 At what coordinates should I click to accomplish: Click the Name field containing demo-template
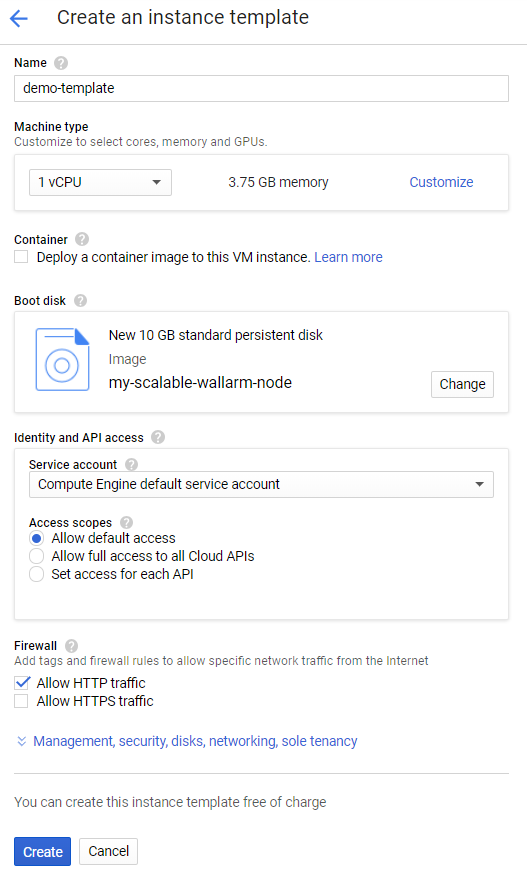click(x=261, y=89)
